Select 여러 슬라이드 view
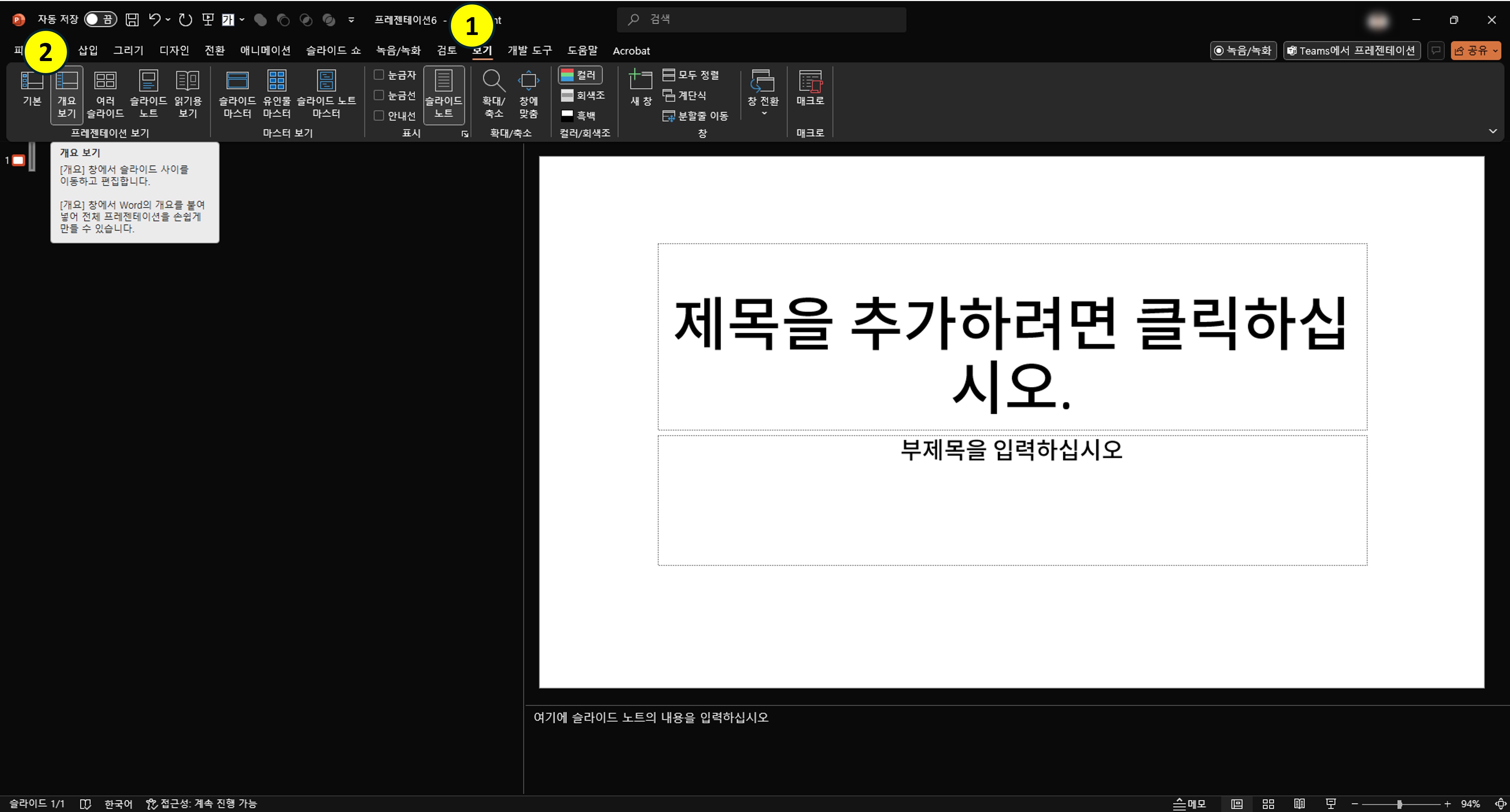The height and width of the screenshot is (812, 1510). pos(106,94)
